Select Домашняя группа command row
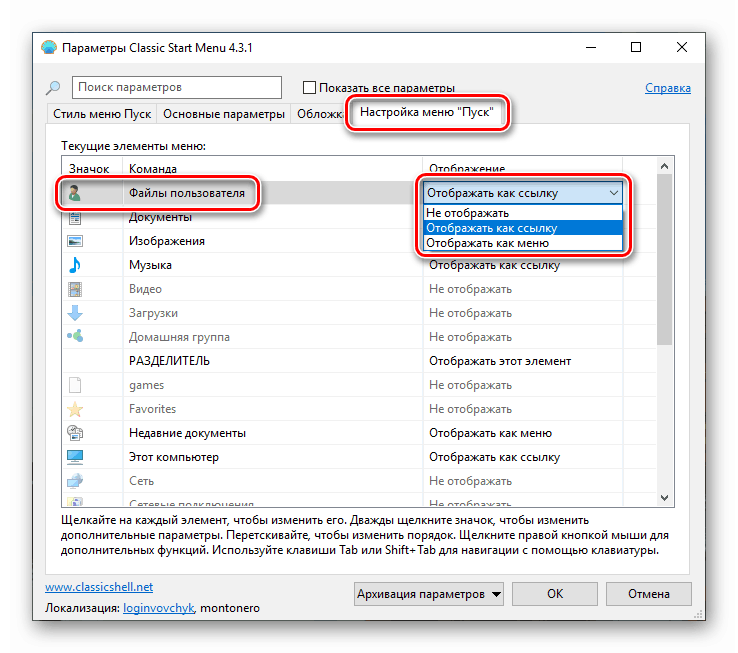Screen dimensions: 738x653 pos(179,337)
